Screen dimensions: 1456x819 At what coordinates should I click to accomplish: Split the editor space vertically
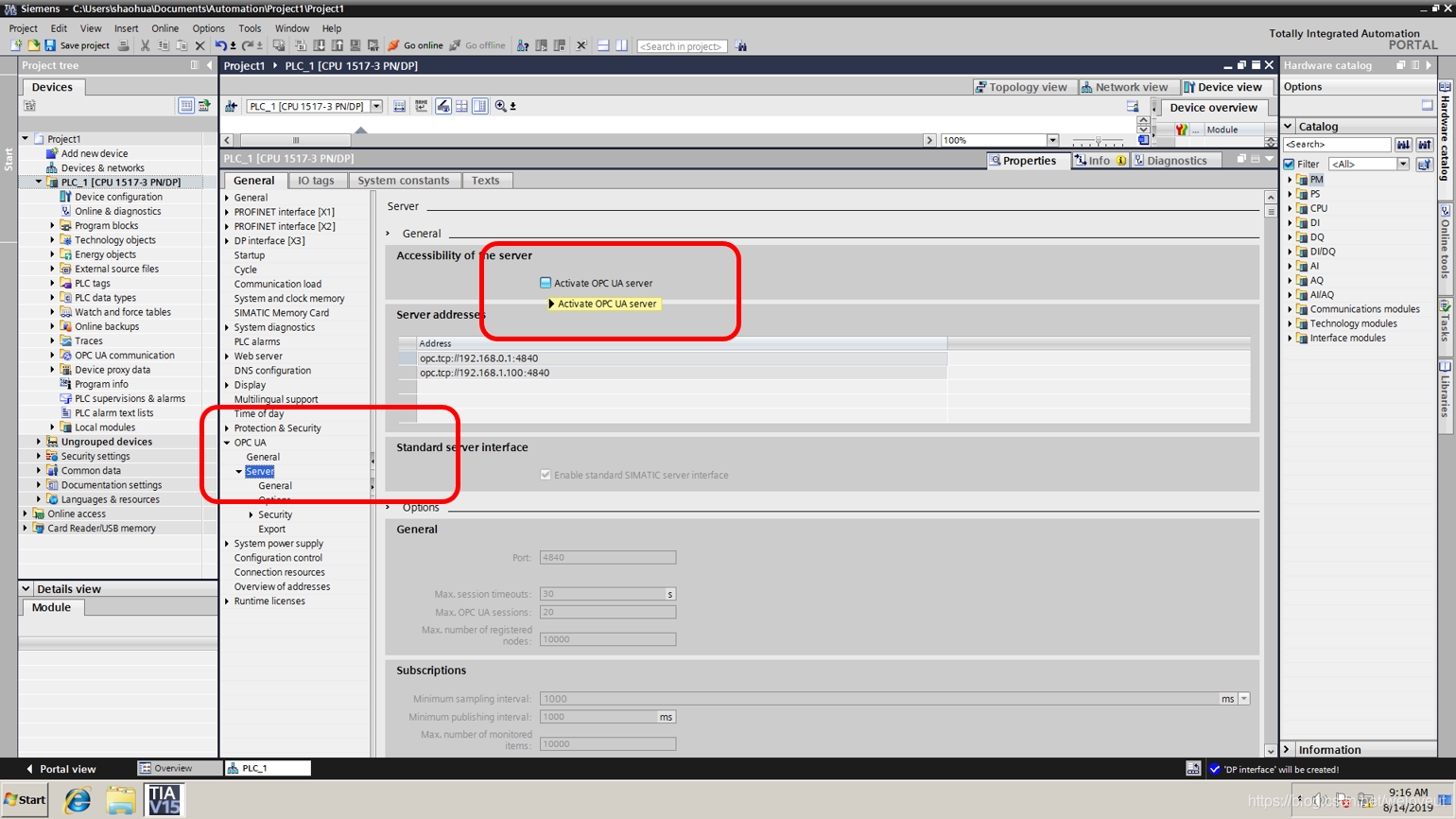(x=621, y=45)
